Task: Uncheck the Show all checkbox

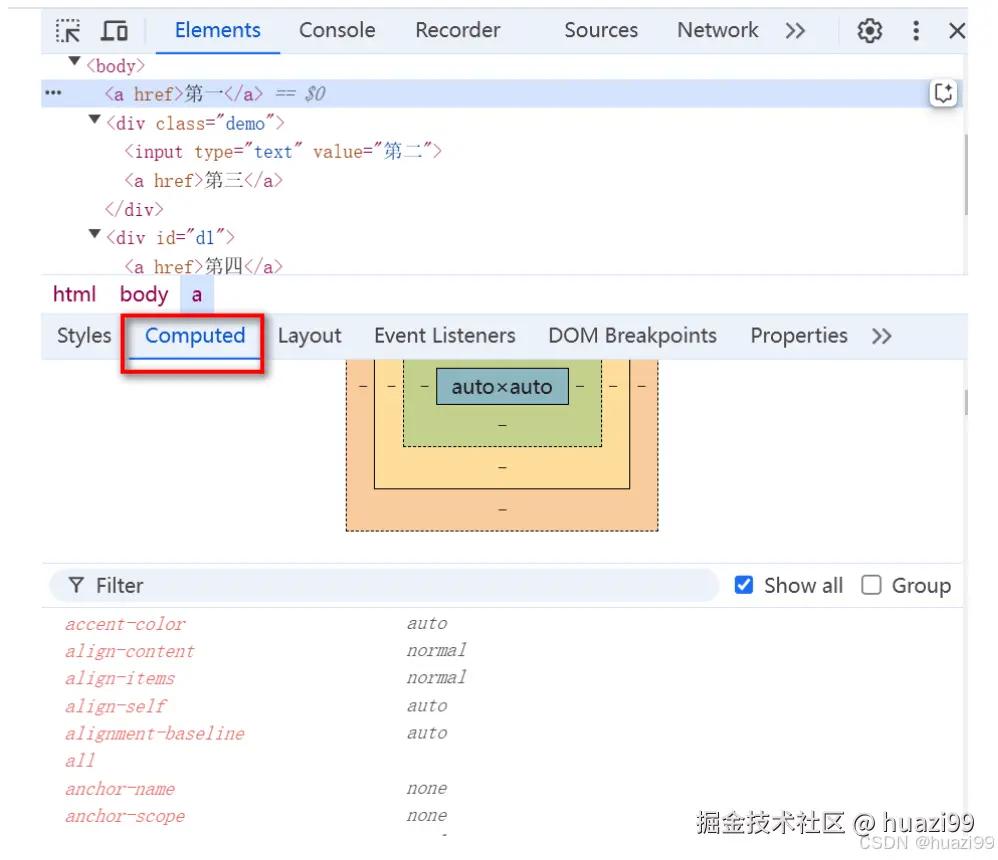Action: (743, 585)
